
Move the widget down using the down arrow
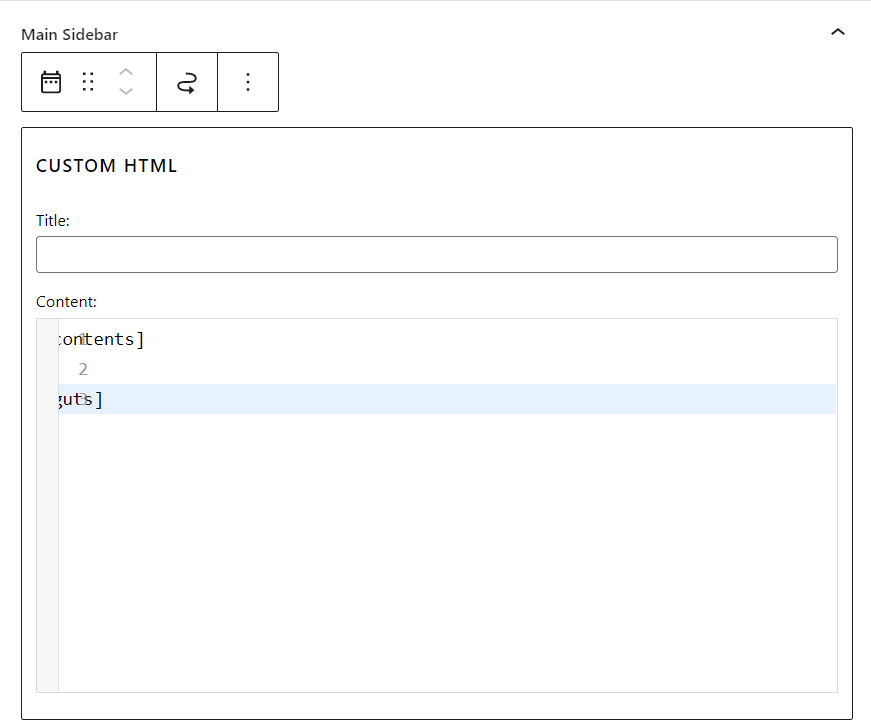pyautogui.click(x=125, y=91)
